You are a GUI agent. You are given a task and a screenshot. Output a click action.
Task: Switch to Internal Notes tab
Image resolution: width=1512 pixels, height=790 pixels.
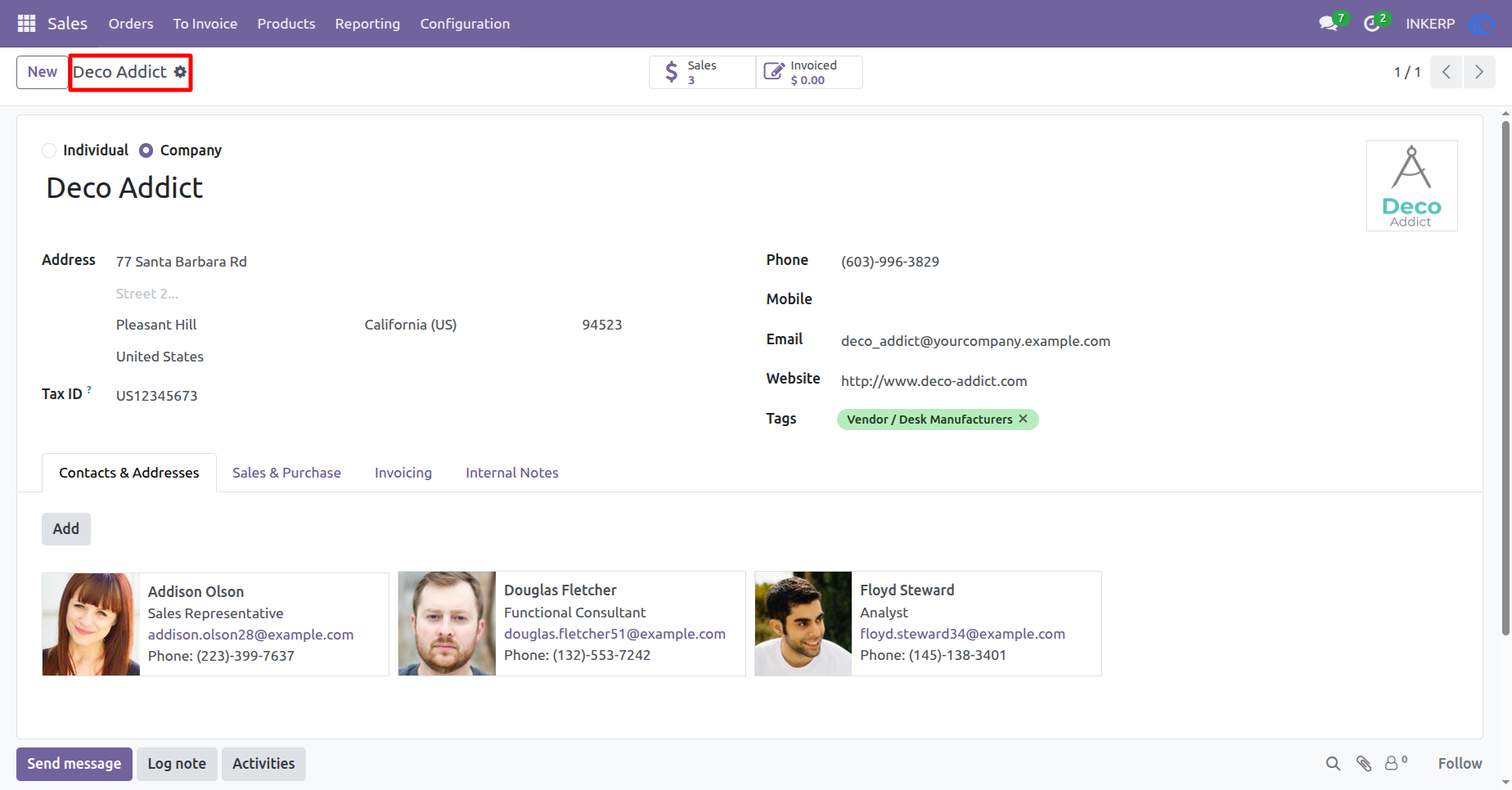click(x=512, y=473)
